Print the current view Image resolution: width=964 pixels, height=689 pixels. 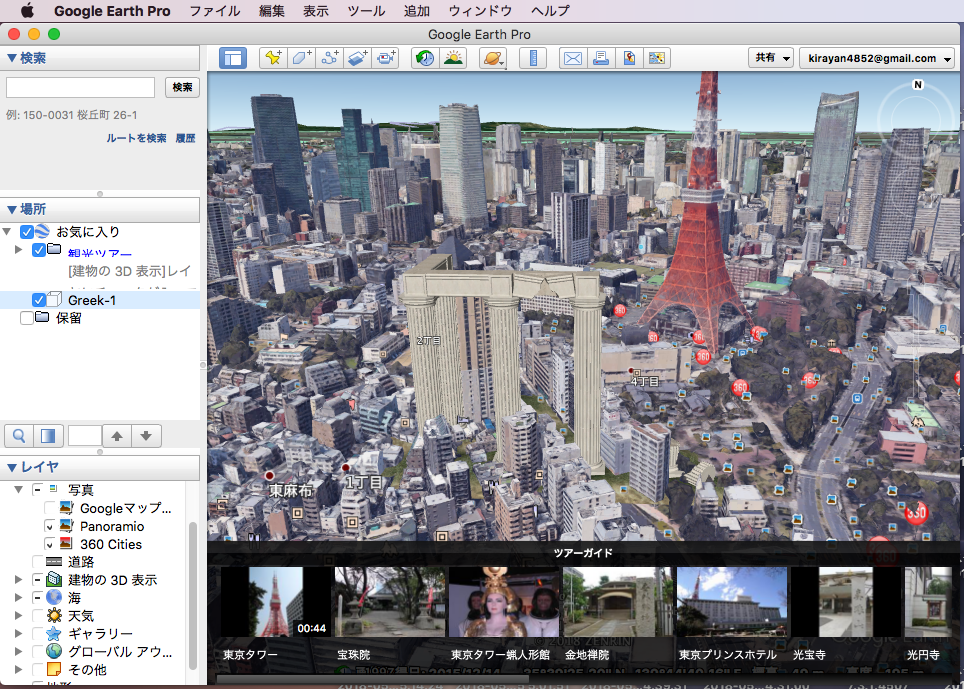pos(601,58)
